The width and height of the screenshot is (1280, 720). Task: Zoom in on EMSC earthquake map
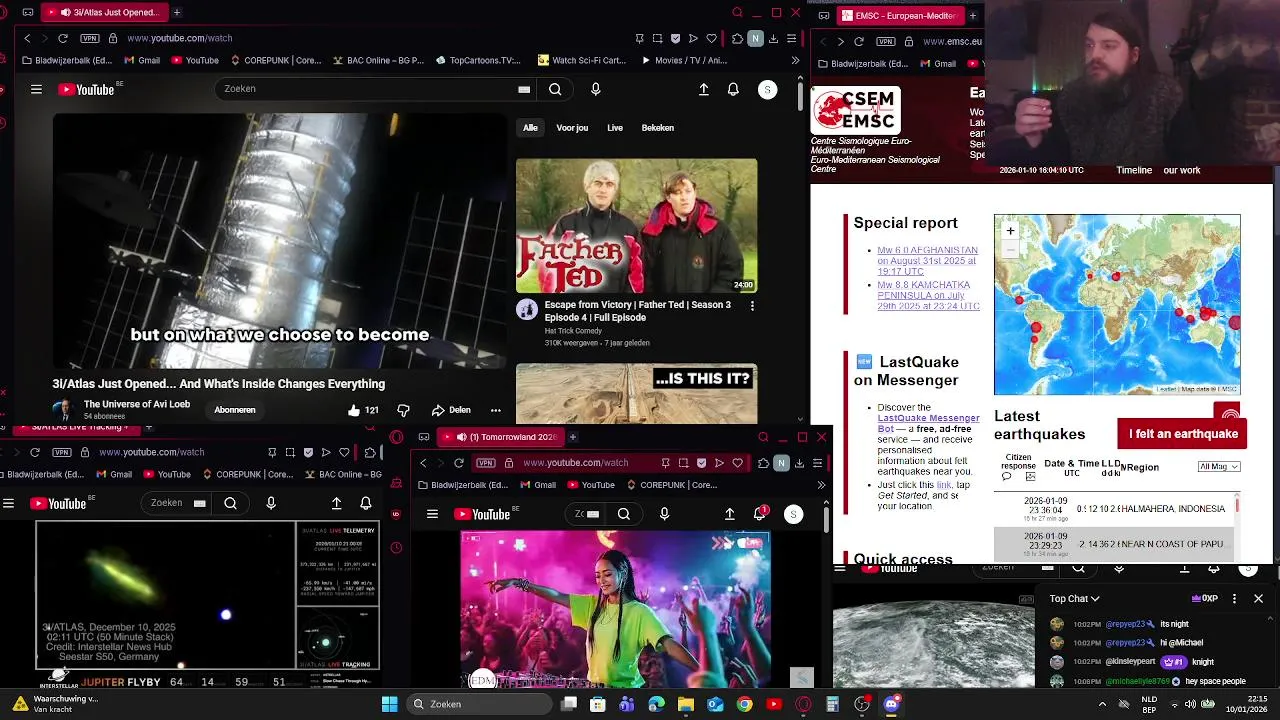[1010, 231]
